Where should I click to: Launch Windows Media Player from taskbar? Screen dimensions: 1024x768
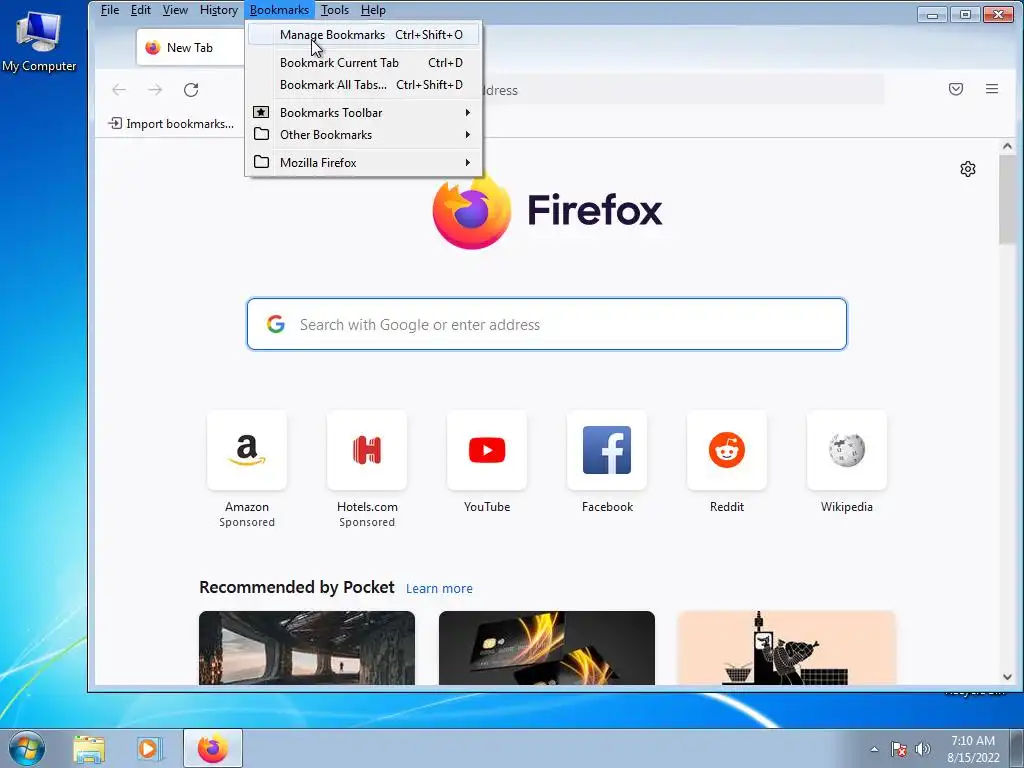(148, 748)
